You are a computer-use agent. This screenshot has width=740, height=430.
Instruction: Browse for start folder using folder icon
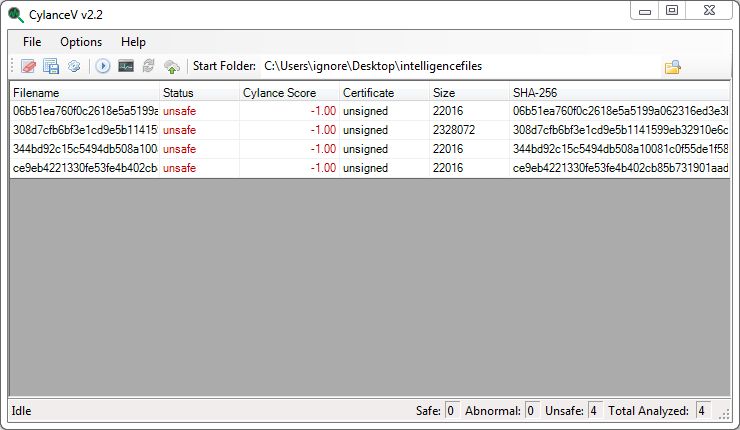[x=673, y=67]
